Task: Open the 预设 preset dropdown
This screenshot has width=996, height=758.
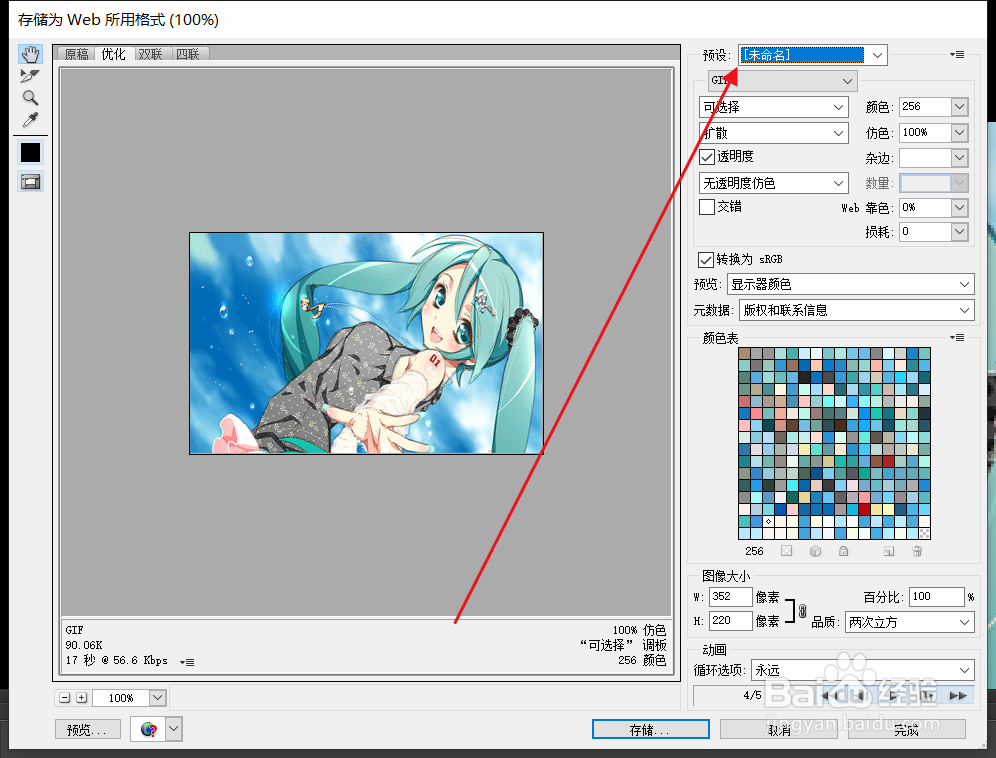Action: [812, 55]
